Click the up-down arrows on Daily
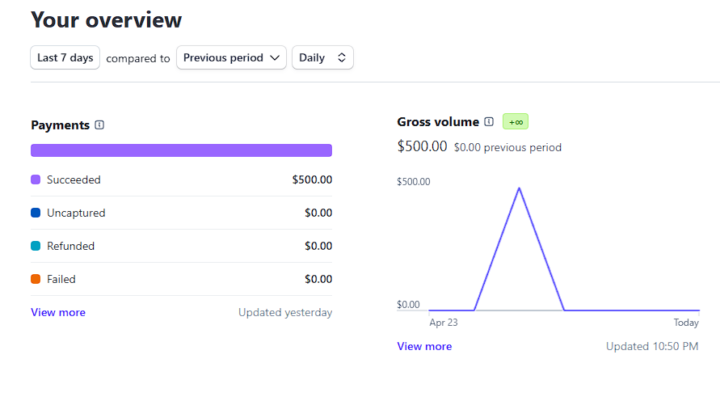 tap(341, 57)
